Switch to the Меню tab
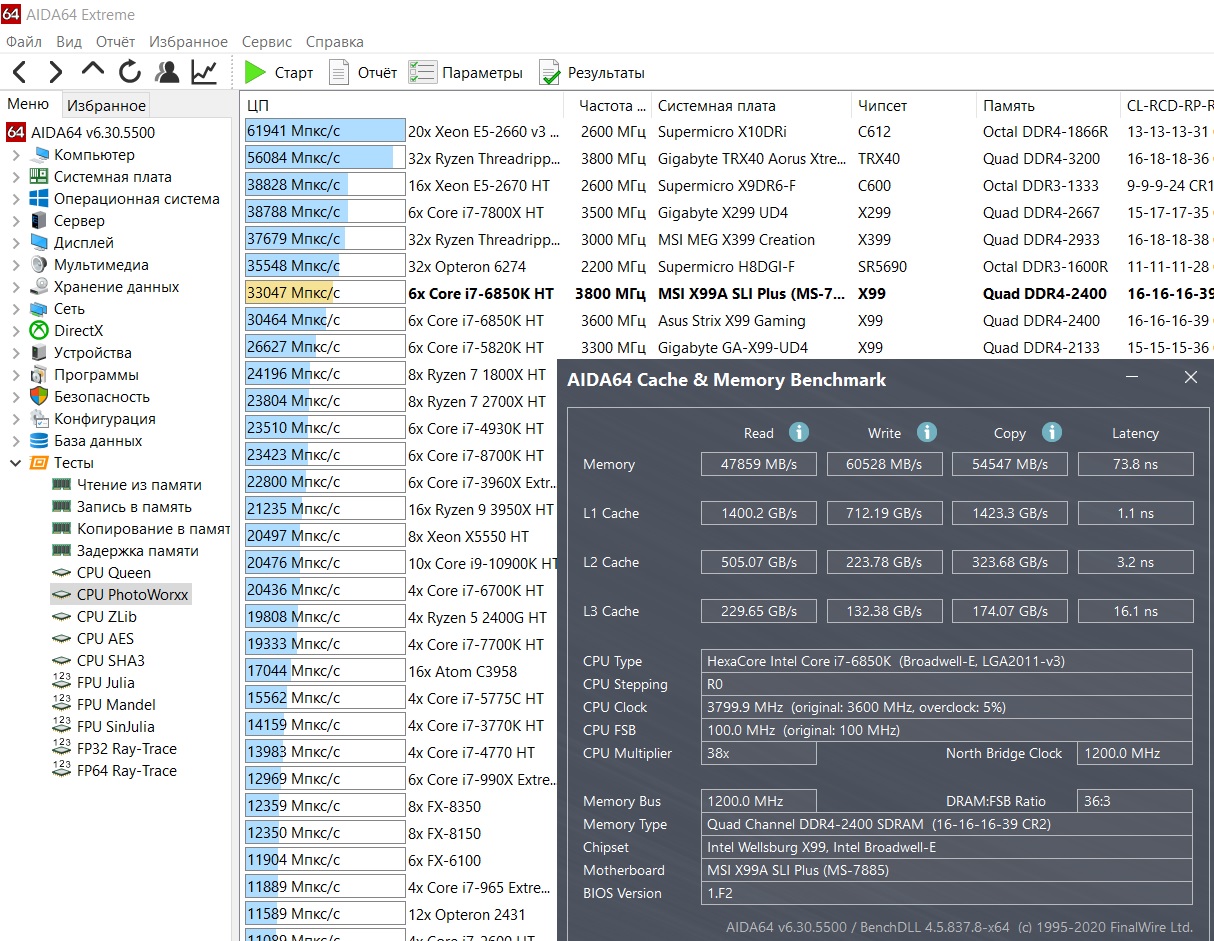 28,105
